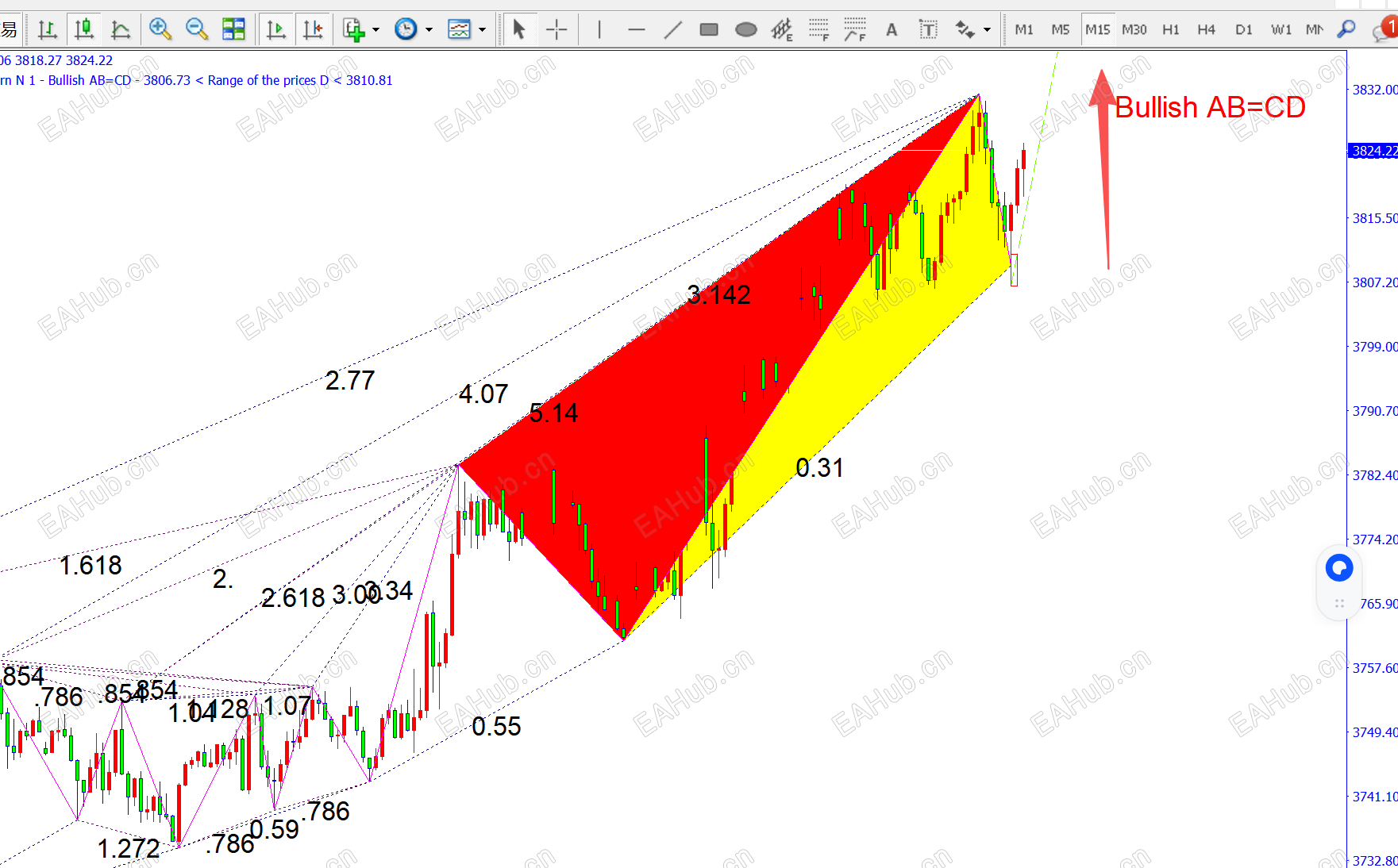
Task: Click the 0.31 ratio label
Action: [819, 468]
